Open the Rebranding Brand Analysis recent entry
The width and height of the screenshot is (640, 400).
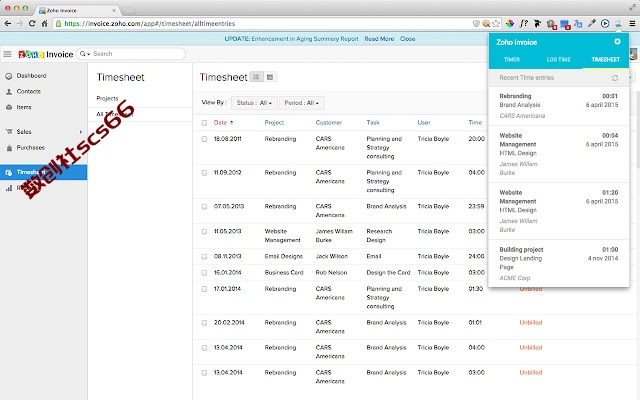coord(558,106)
